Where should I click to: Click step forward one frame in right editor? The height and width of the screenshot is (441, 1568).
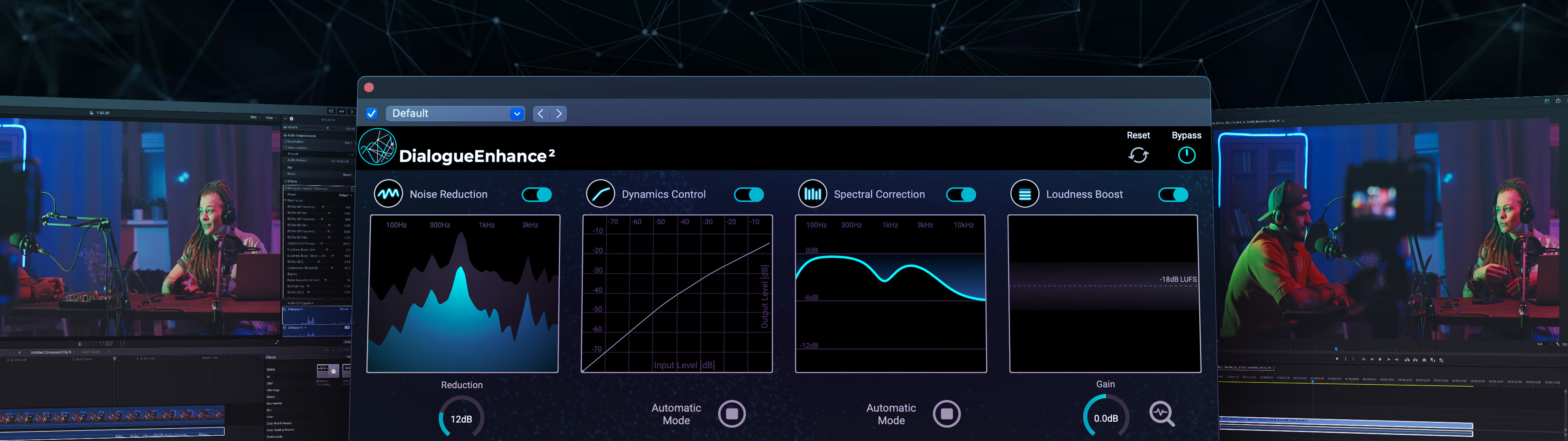(1389, 359)
